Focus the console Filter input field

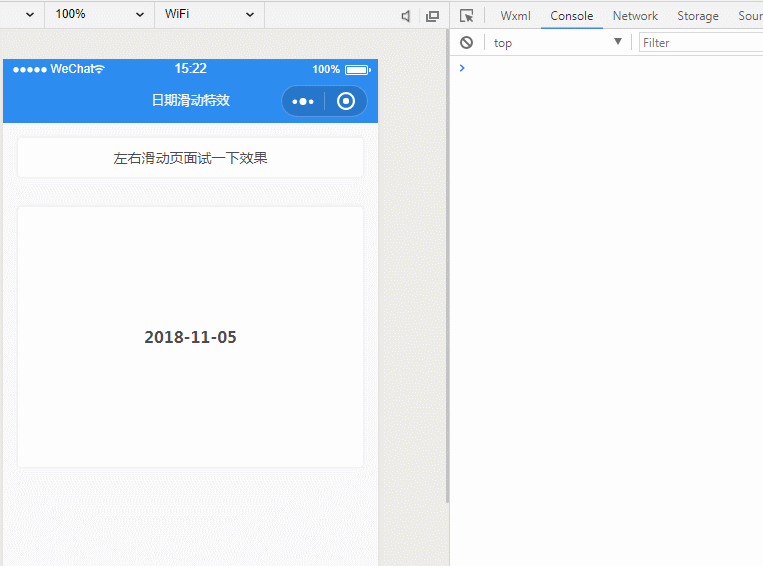point(701,43)
